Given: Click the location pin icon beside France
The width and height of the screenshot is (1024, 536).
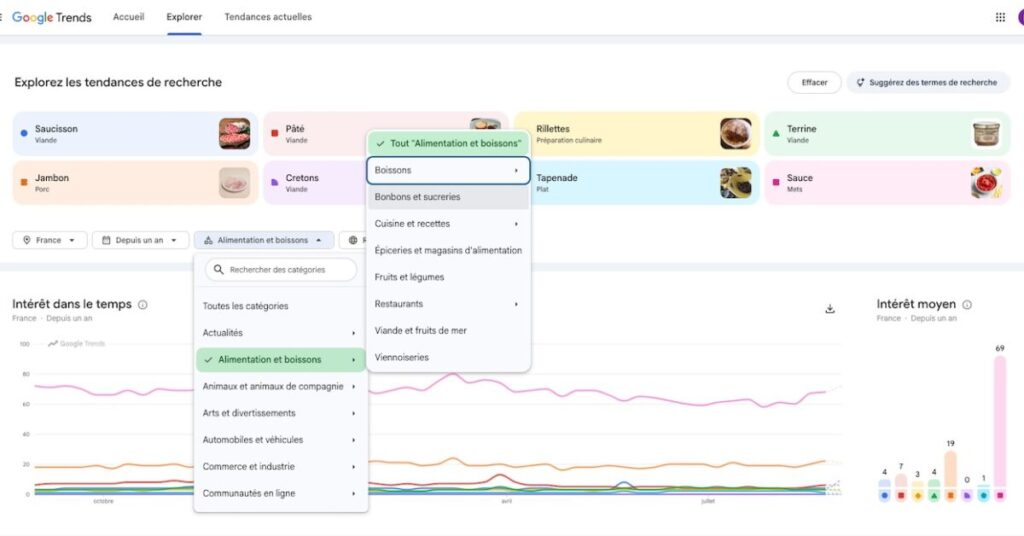Looking at the screenshot, I should coord(27,240).
